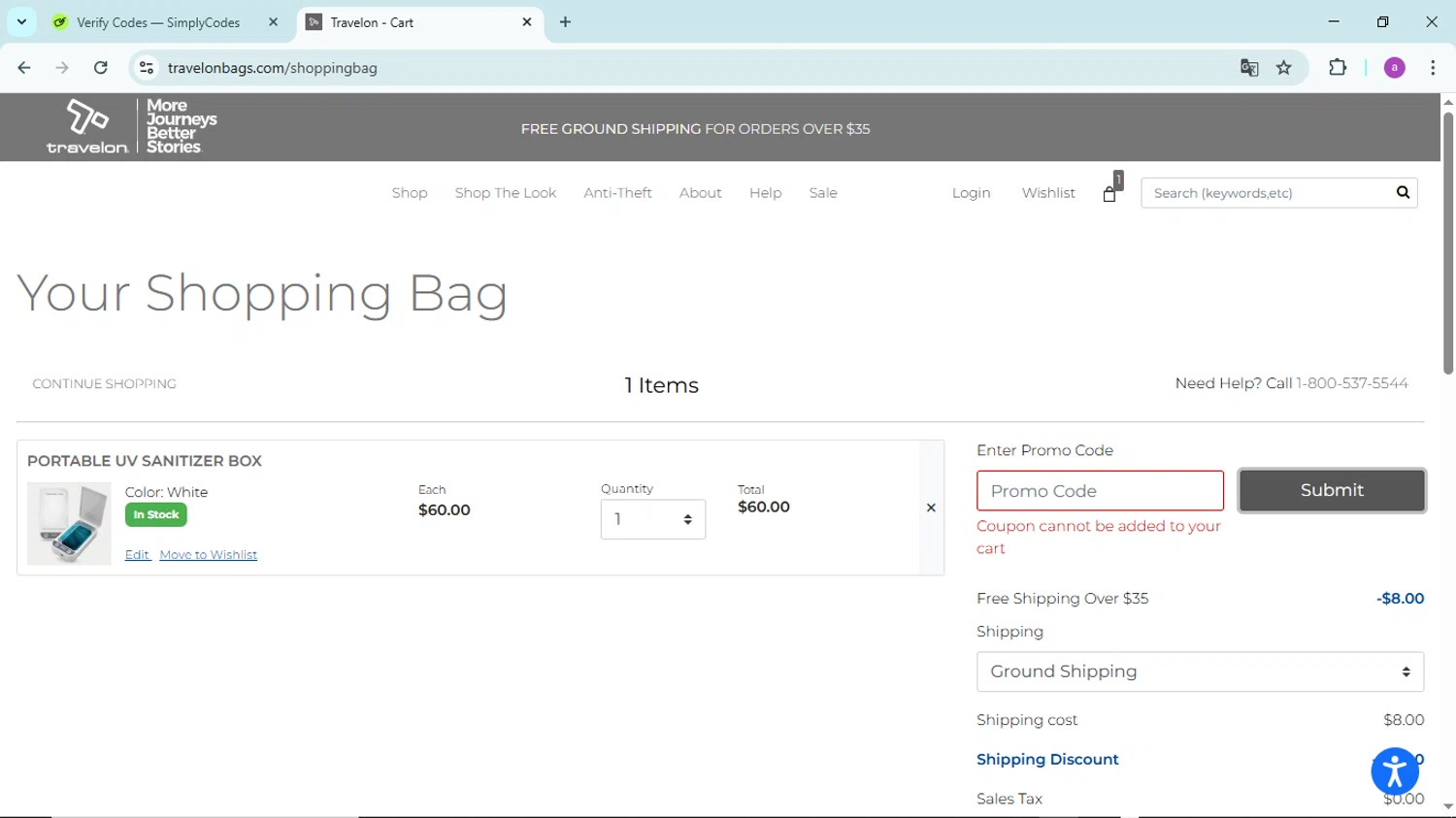Focus the Promo Code input field
The height and width of the screenshot is (818, 1456).
coord(1100,491)
